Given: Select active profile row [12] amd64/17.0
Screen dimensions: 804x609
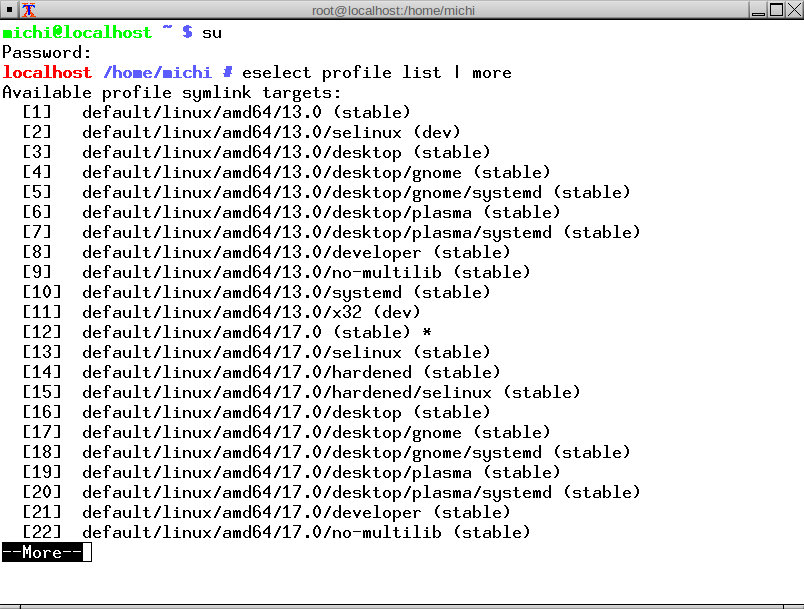Looking at the screenshot, I should click(x=227, y=333).
